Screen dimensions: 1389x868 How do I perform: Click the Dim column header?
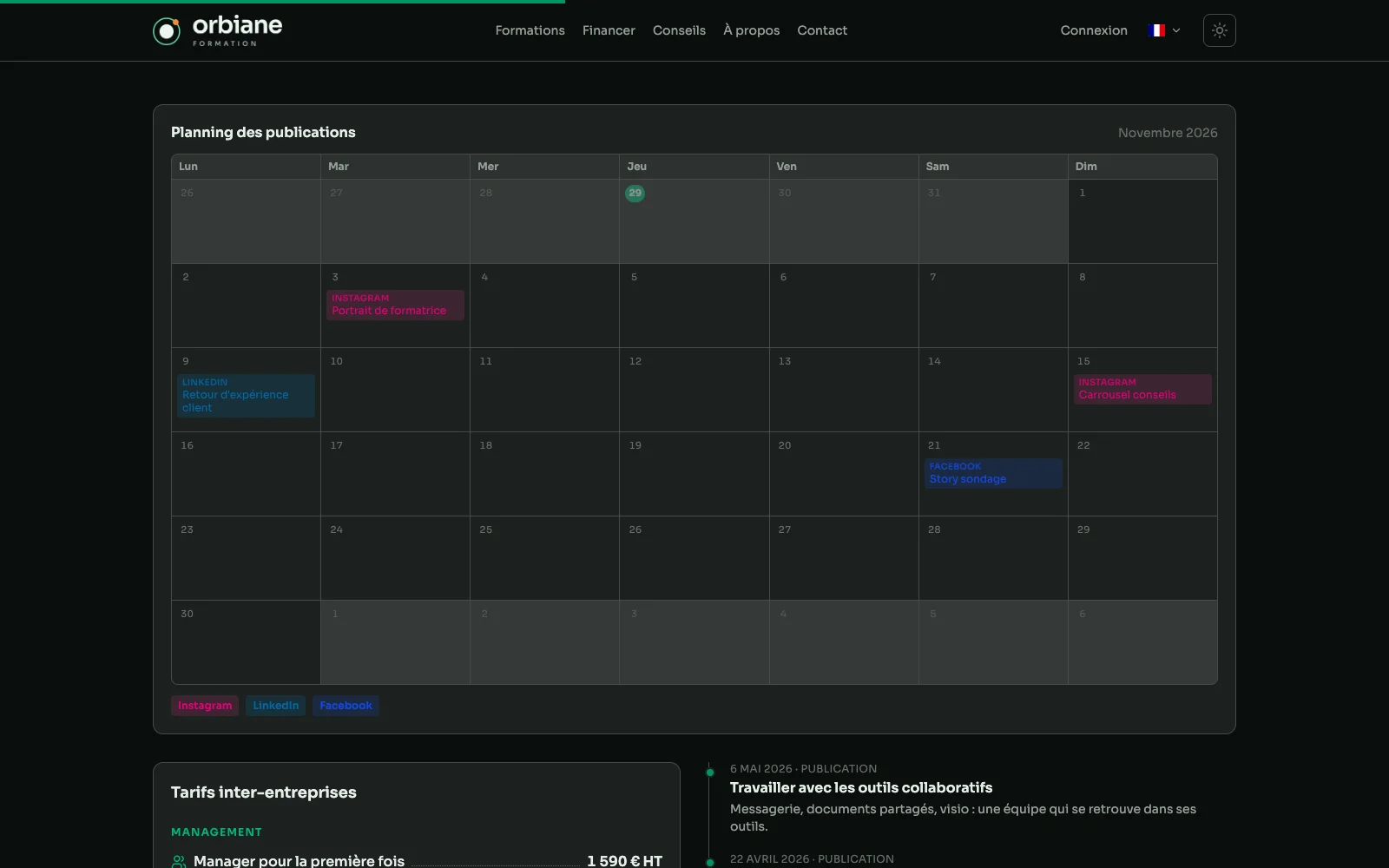pyautogui.click(x=1142, y=167)
